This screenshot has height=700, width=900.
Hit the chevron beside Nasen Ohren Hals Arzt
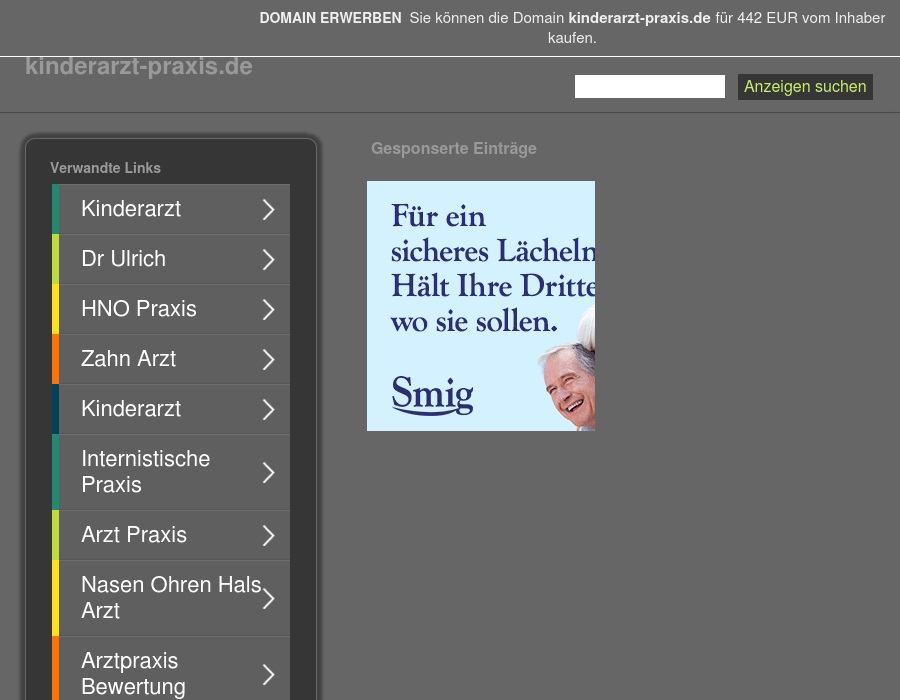point(268,599)
